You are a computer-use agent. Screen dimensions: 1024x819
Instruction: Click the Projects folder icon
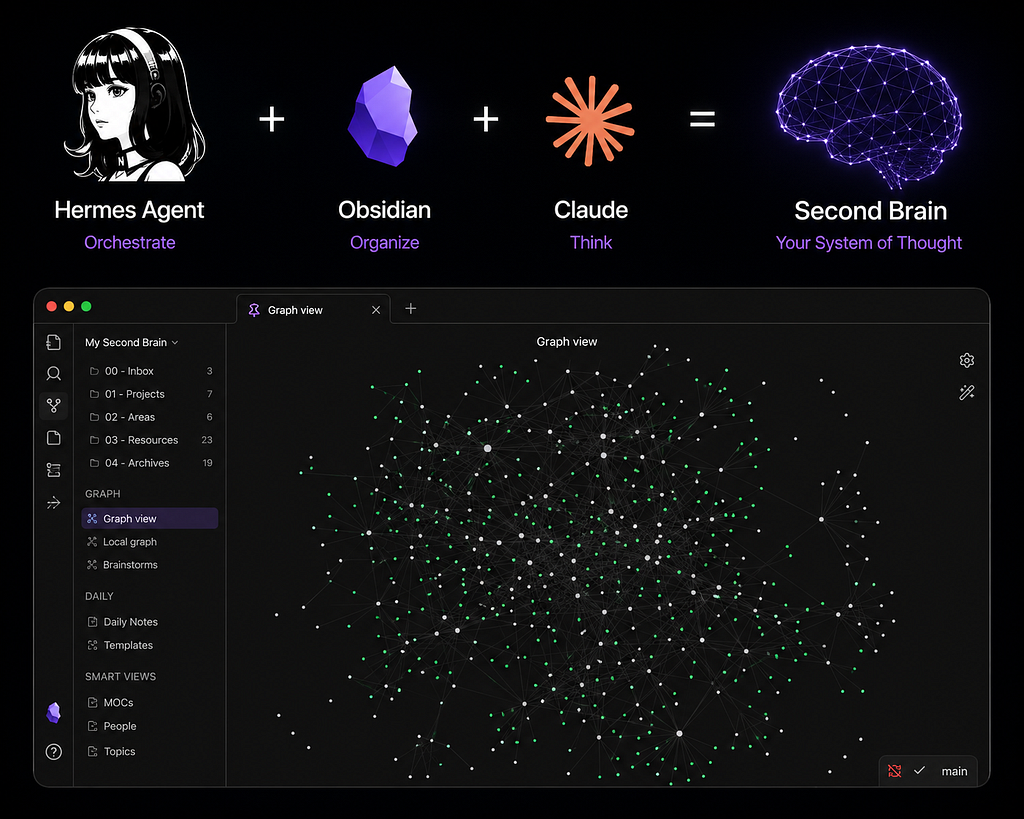coord(94,394)
